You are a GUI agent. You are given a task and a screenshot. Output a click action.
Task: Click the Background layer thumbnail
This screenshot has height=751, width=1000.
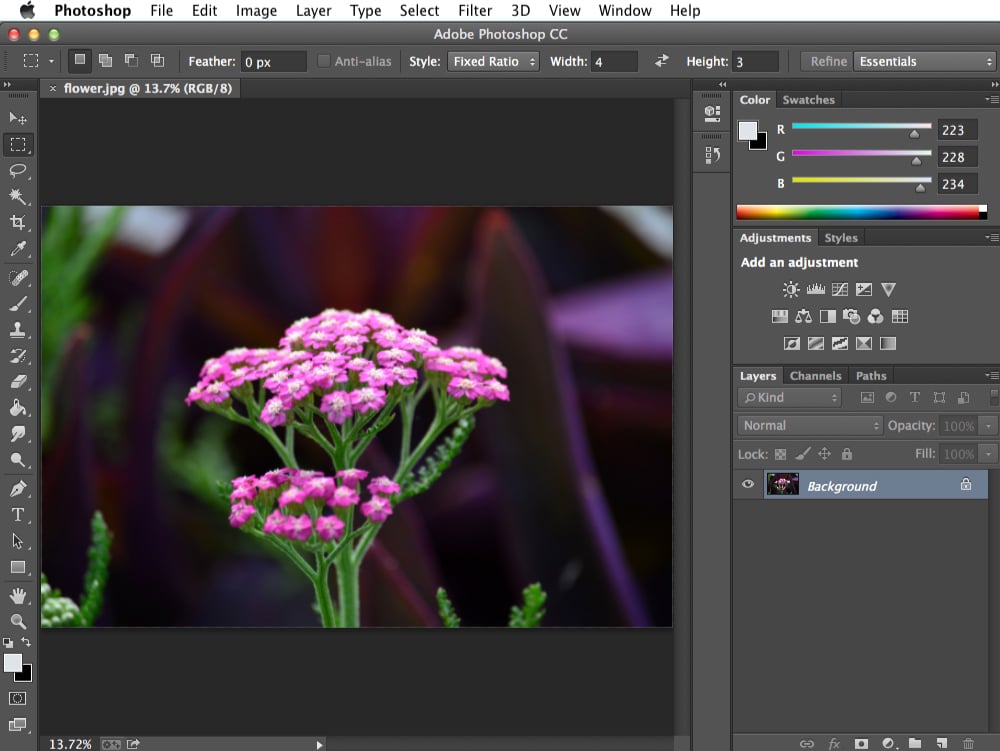pos(783,484)
